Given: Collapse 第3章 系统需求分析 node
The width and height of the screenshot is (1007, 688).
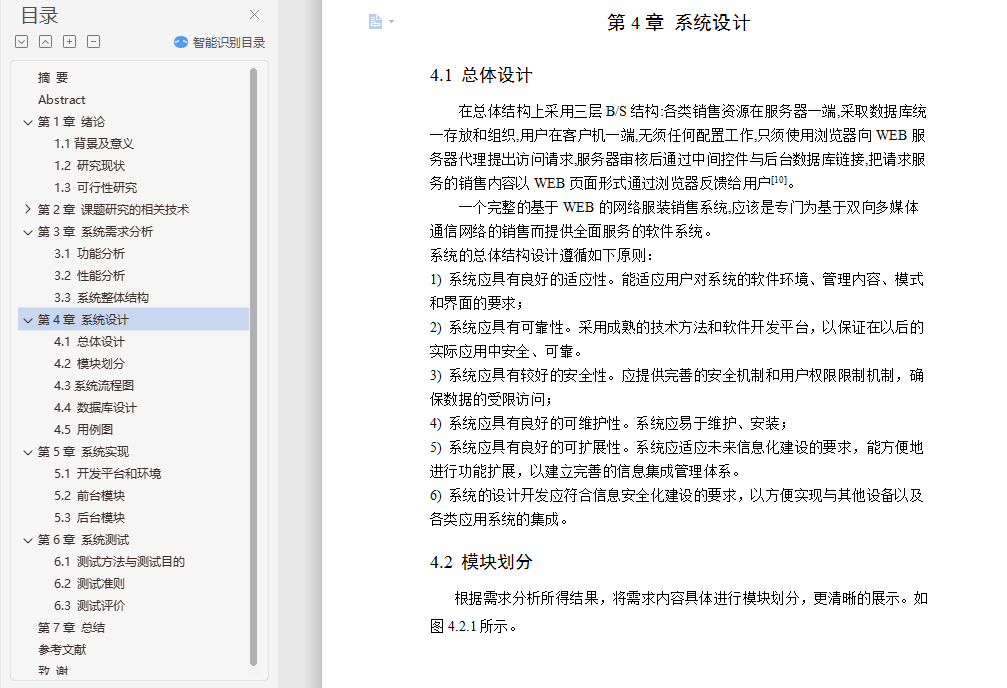Looking at the screenshot, I should tap(28, 232).
